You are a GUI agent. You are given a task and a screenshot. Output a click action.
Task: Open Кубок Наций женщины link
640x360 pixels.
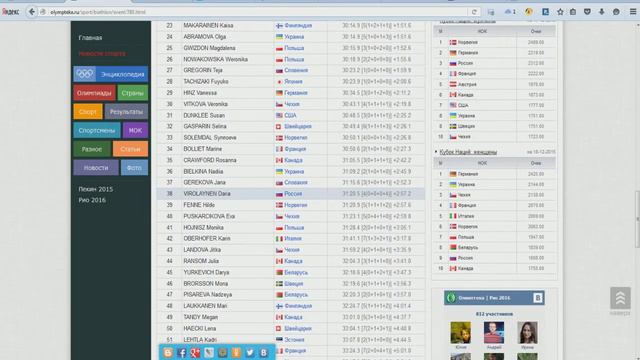pos(468,152)
